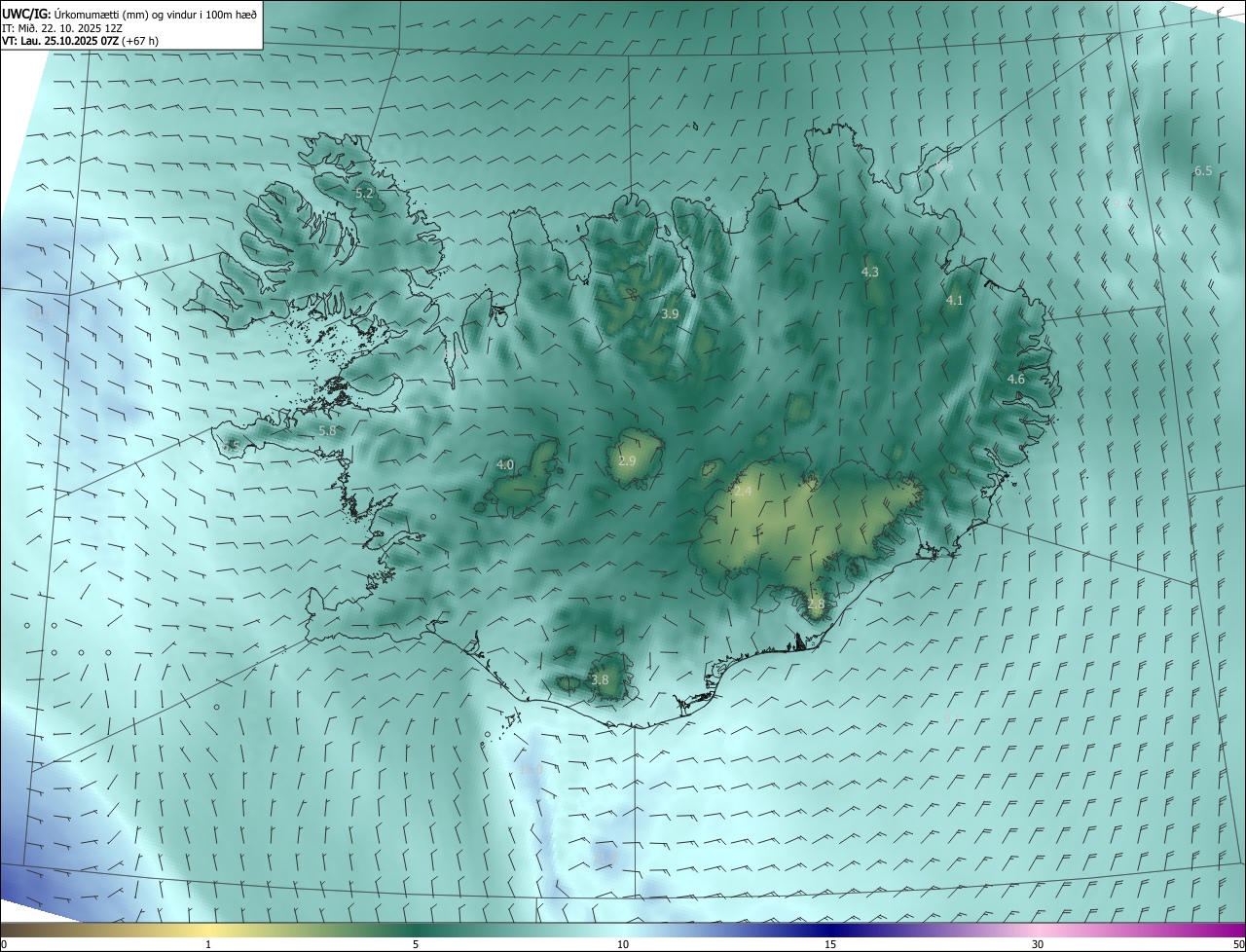Click the 4.0 value label on the western glacier
The height and width of the screenshot is (952, 1246).
pos(504,465)
